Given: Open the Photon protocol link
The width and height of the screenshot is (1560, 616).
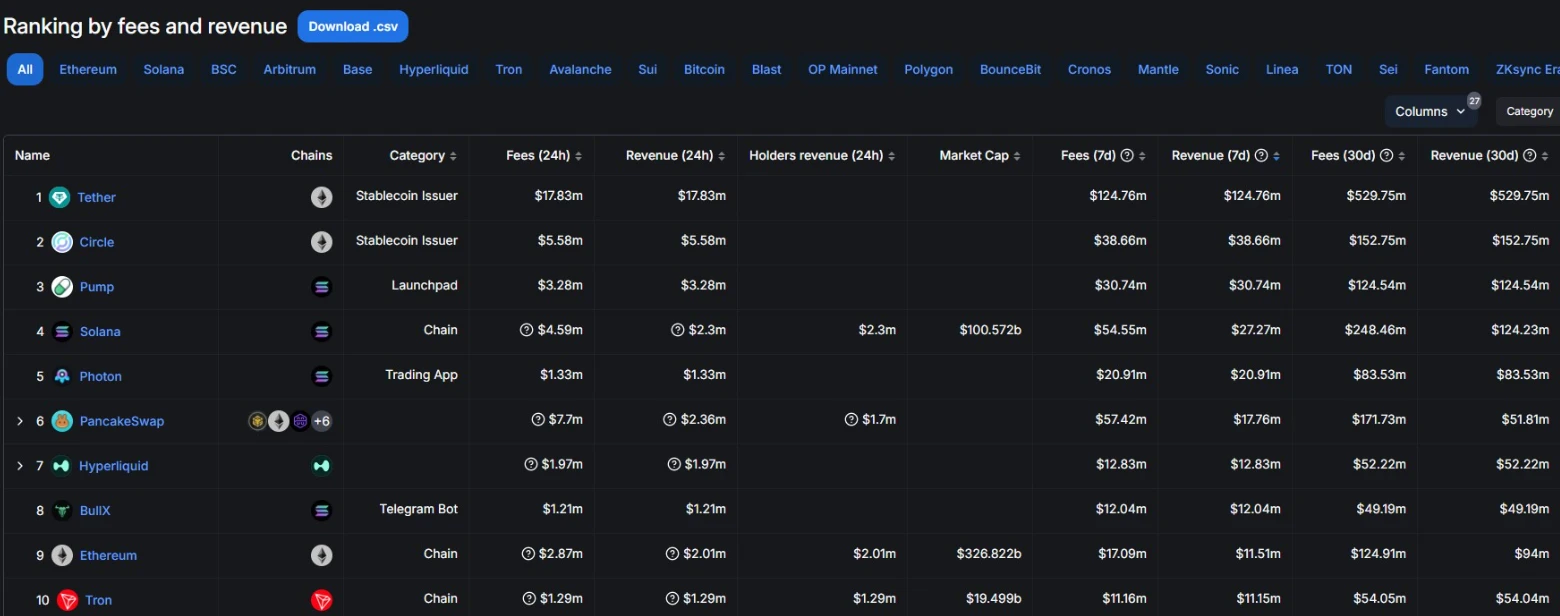Looking at the screenshot, I should [x=101, y=376].
